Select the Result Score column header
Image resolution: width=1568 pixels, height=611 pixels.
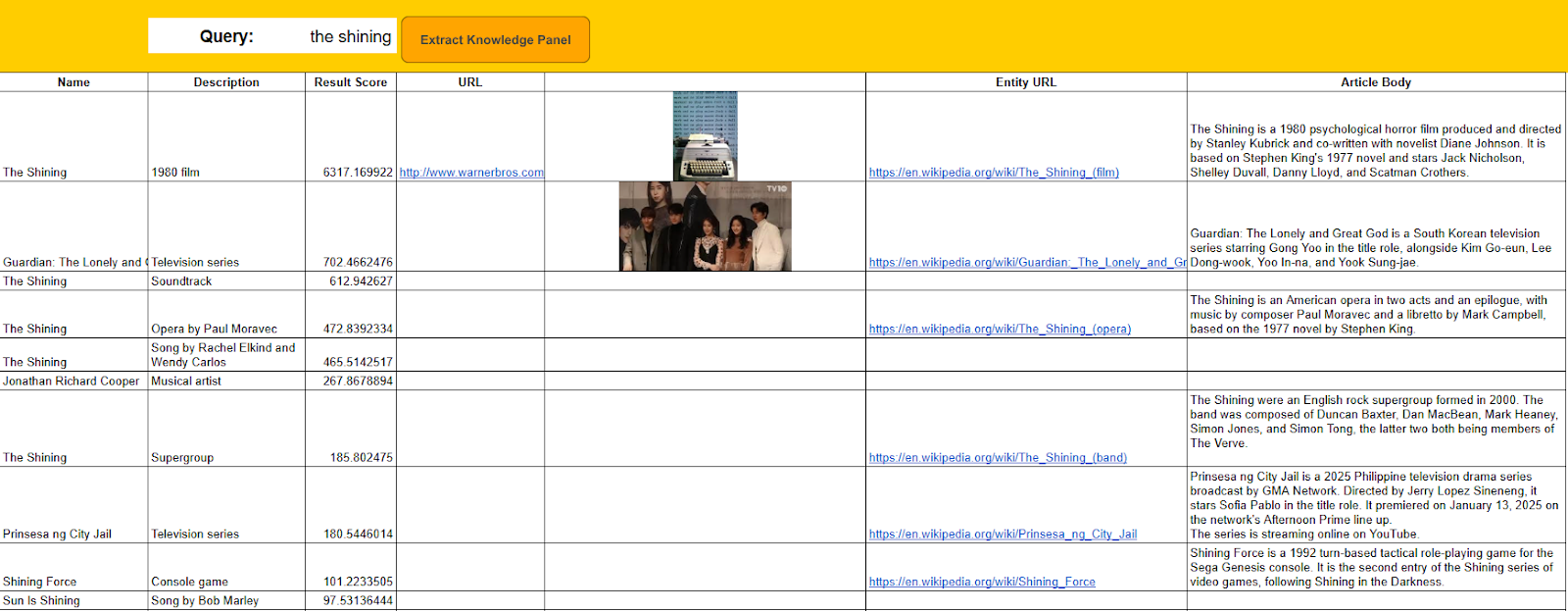point(351,82)
